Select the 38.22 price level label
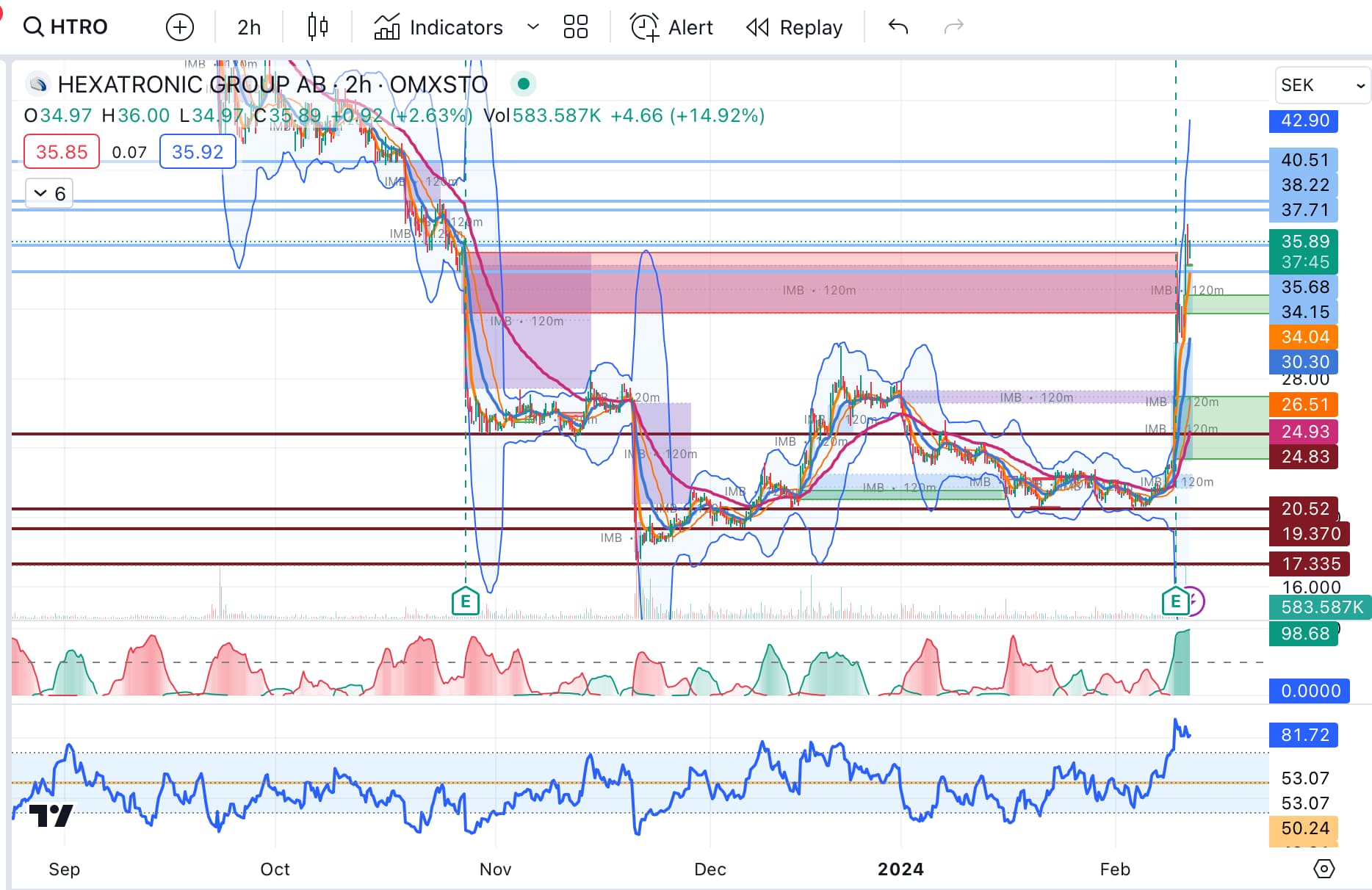This screenshot has width=1372, height=890. (1304, 185)
